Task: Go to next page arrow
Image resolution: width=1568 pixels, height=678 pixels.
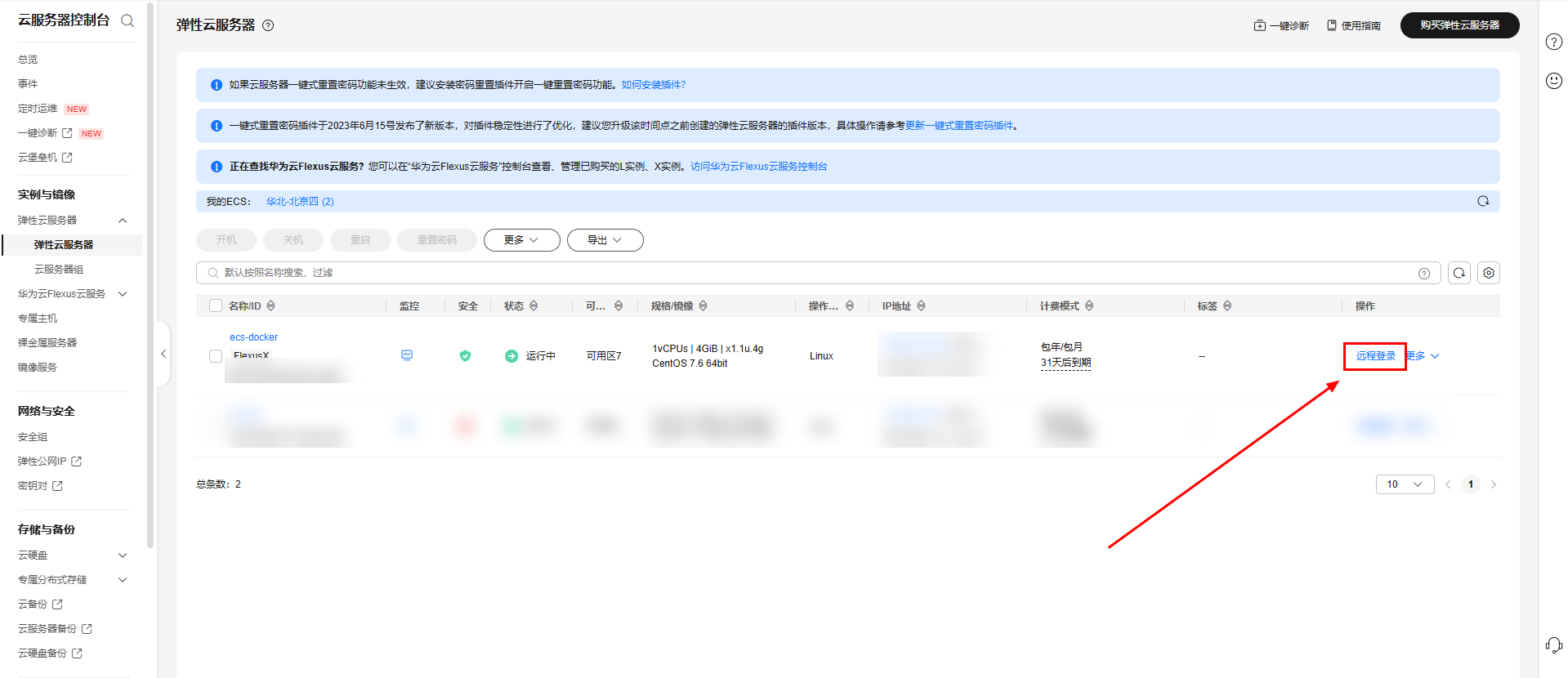Action: (x=1494, y=484)
